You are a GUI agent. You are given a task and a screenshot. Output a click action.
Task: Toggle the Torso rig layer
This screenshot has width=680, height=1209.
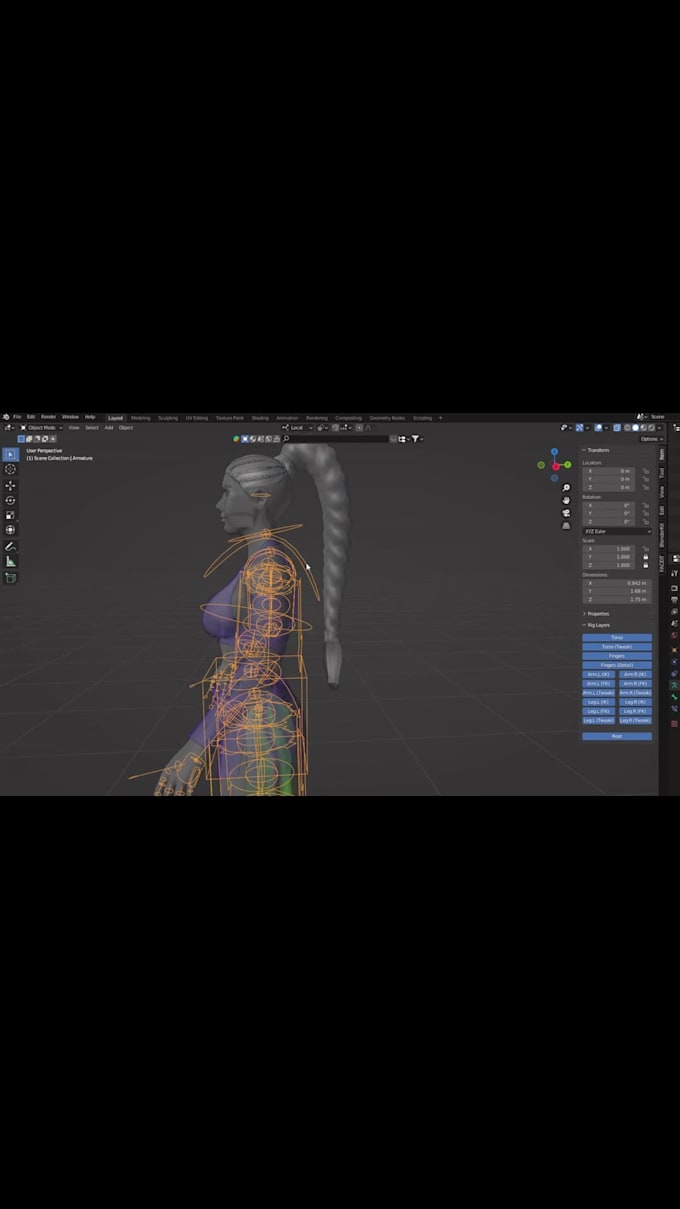(x=616, y=637)
